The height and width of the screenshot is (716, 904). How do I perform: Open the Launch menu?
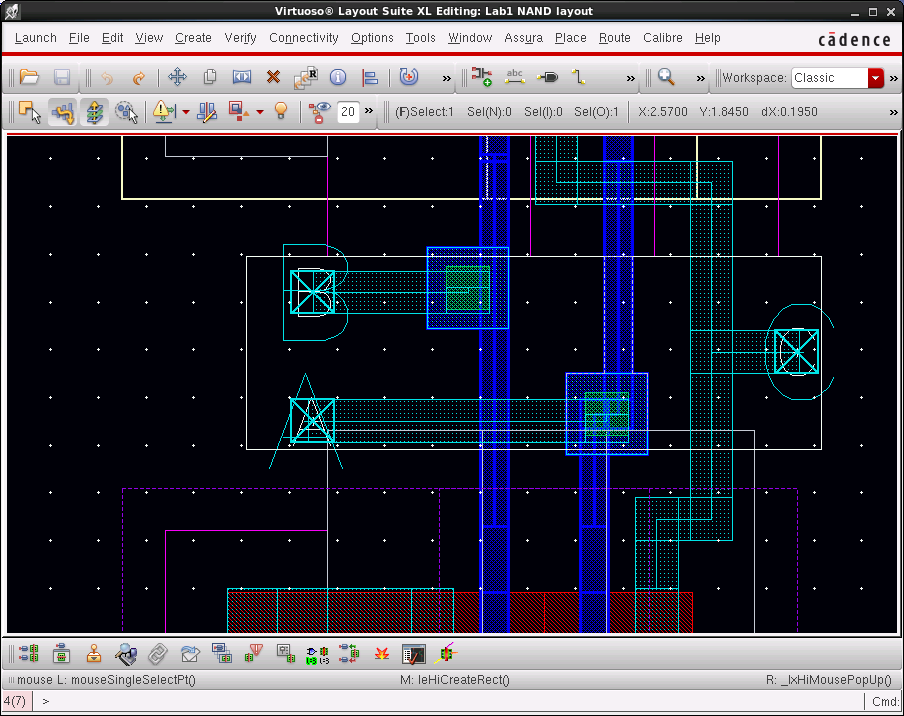click(x=36, y=38)
